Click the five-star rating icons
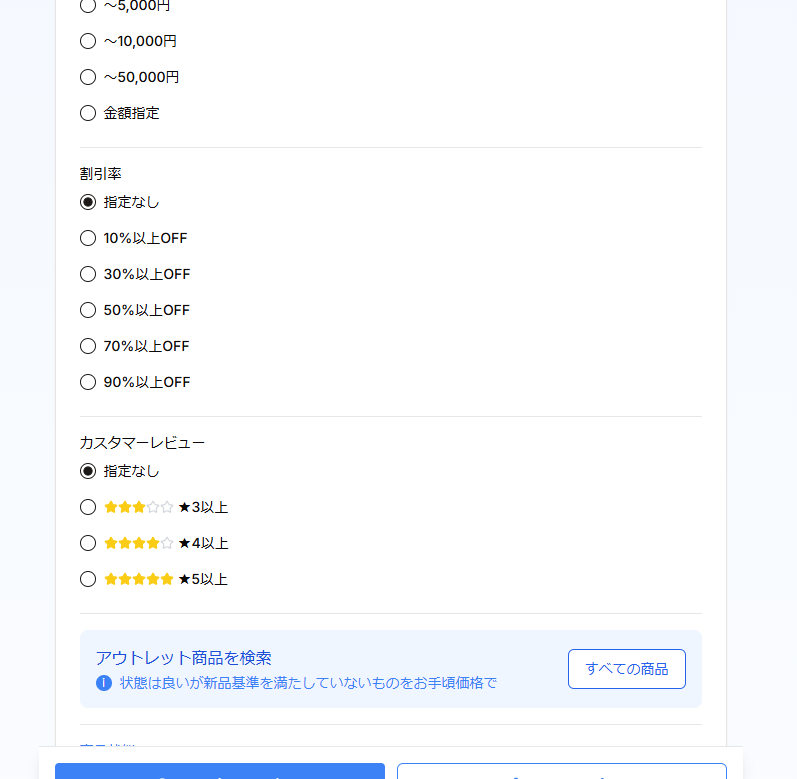This screenshot has width=797, height=779. pos(139,579)
